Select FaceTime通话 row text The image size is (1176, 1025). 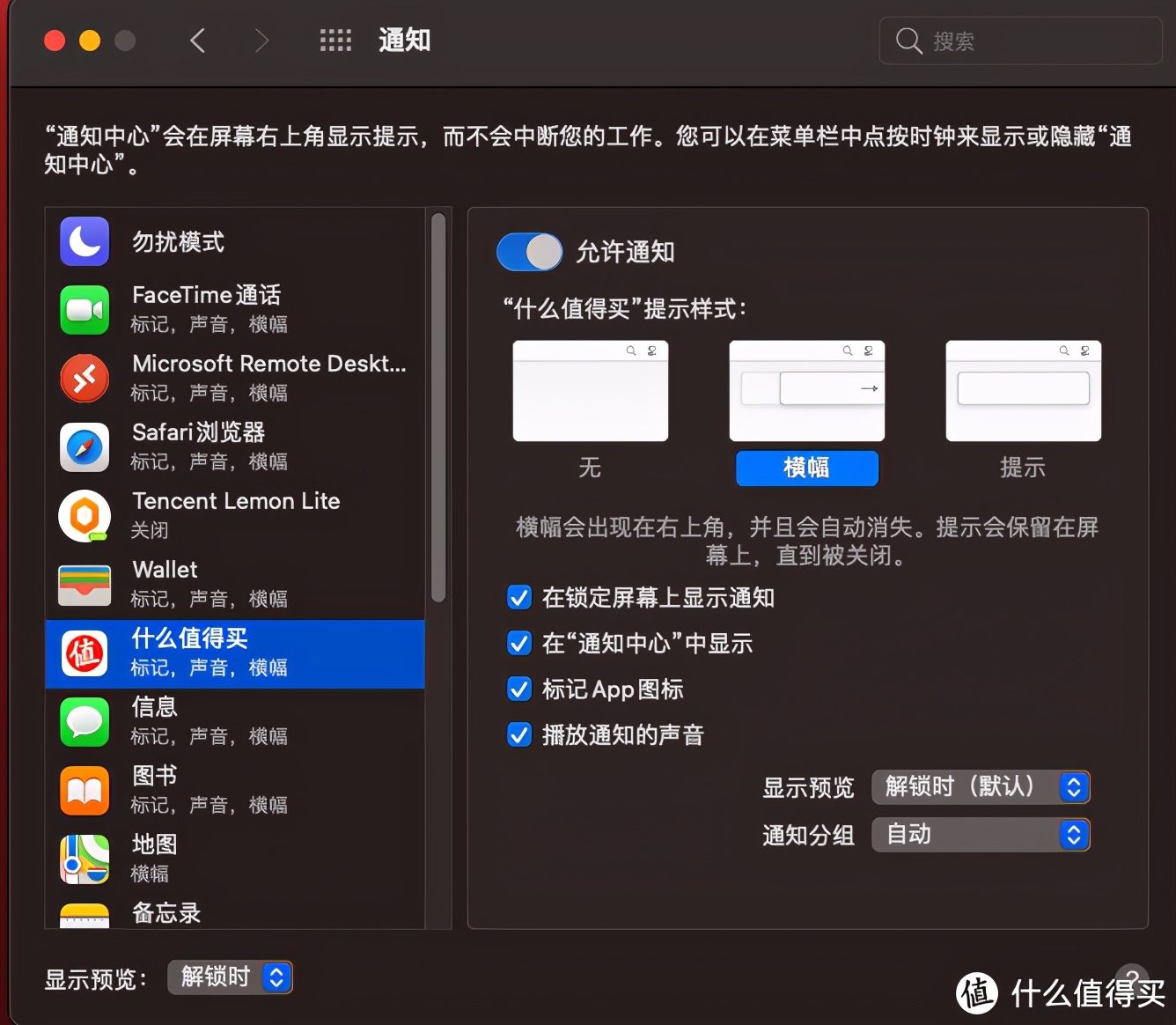207,295
